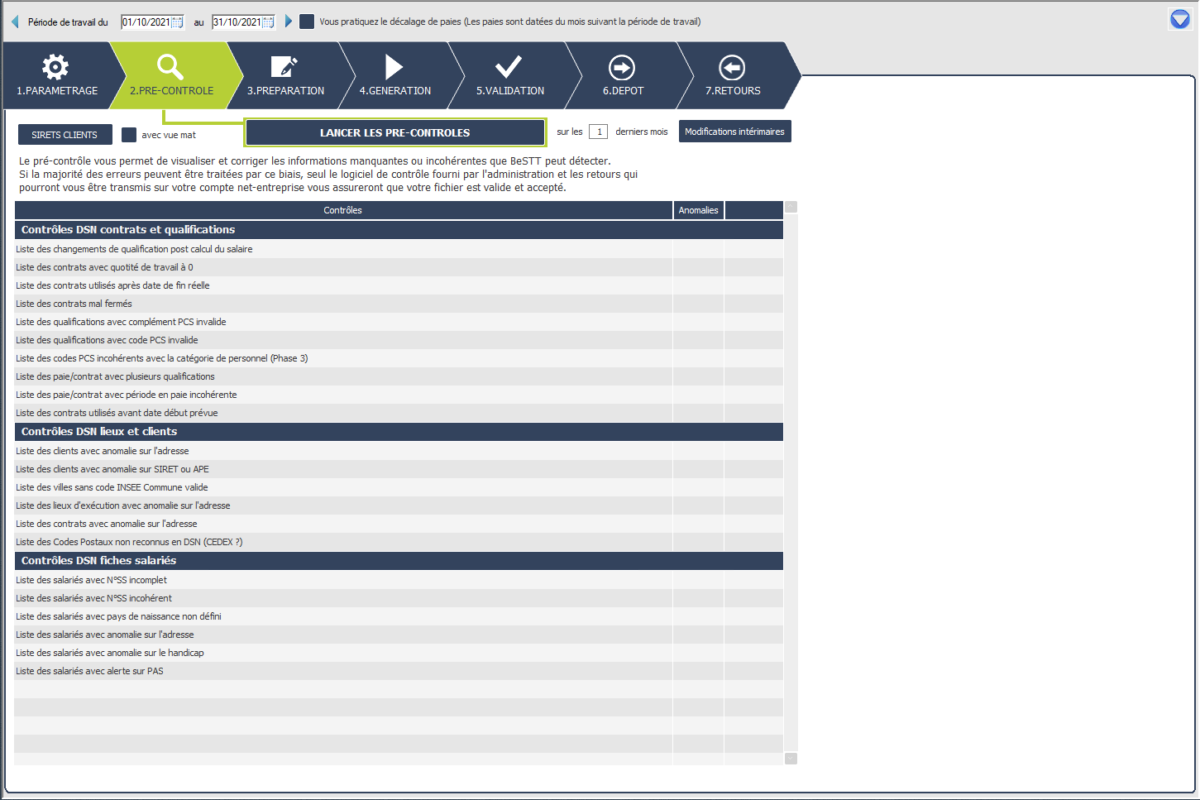Screen dimensions: 1200x800
Task: Click the 'derniers mois' number field
Action: pyautogui.click(x=598, y=132)
